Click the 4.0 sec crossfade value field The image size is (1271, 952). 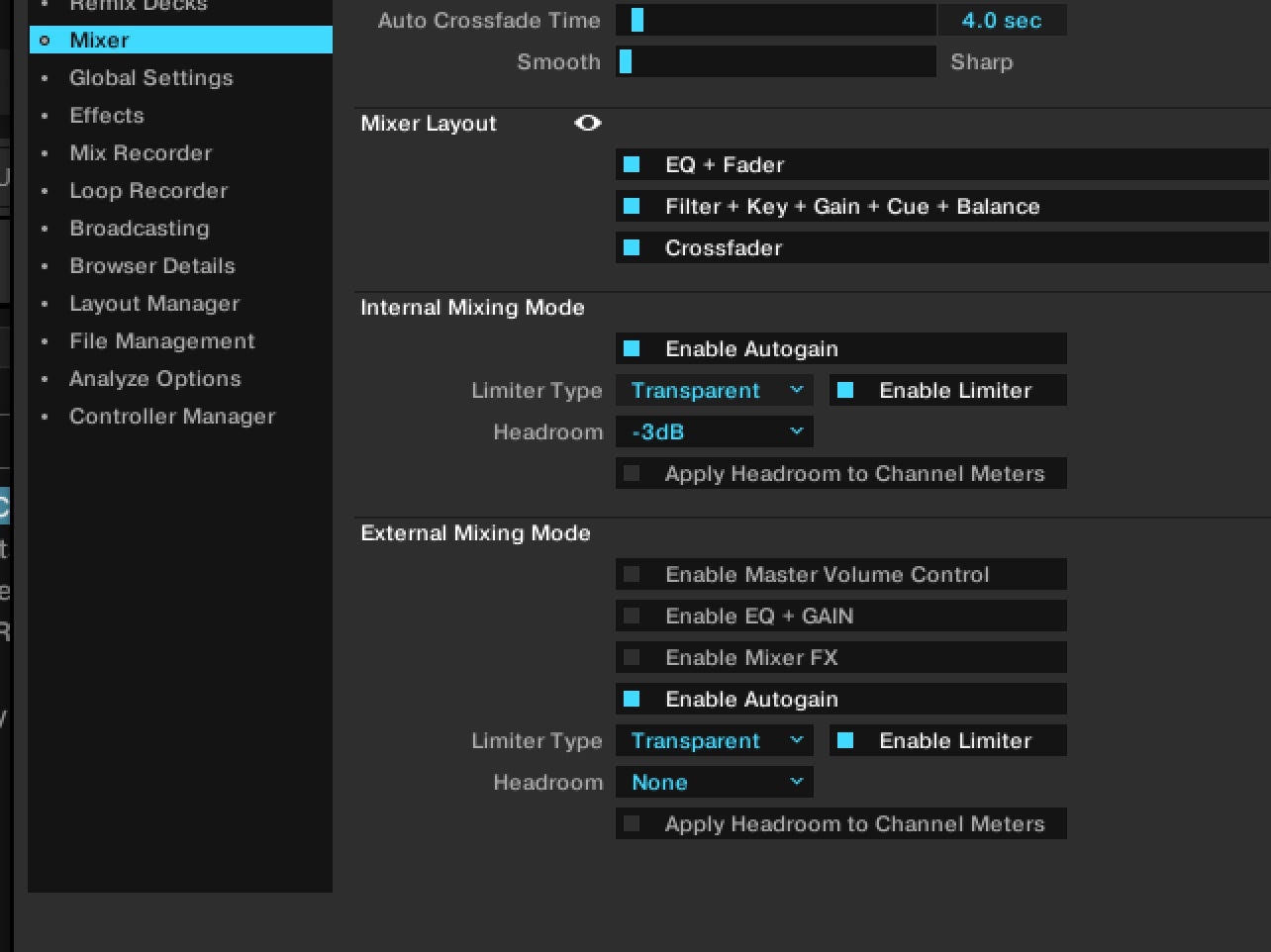tap(1002, 21)
